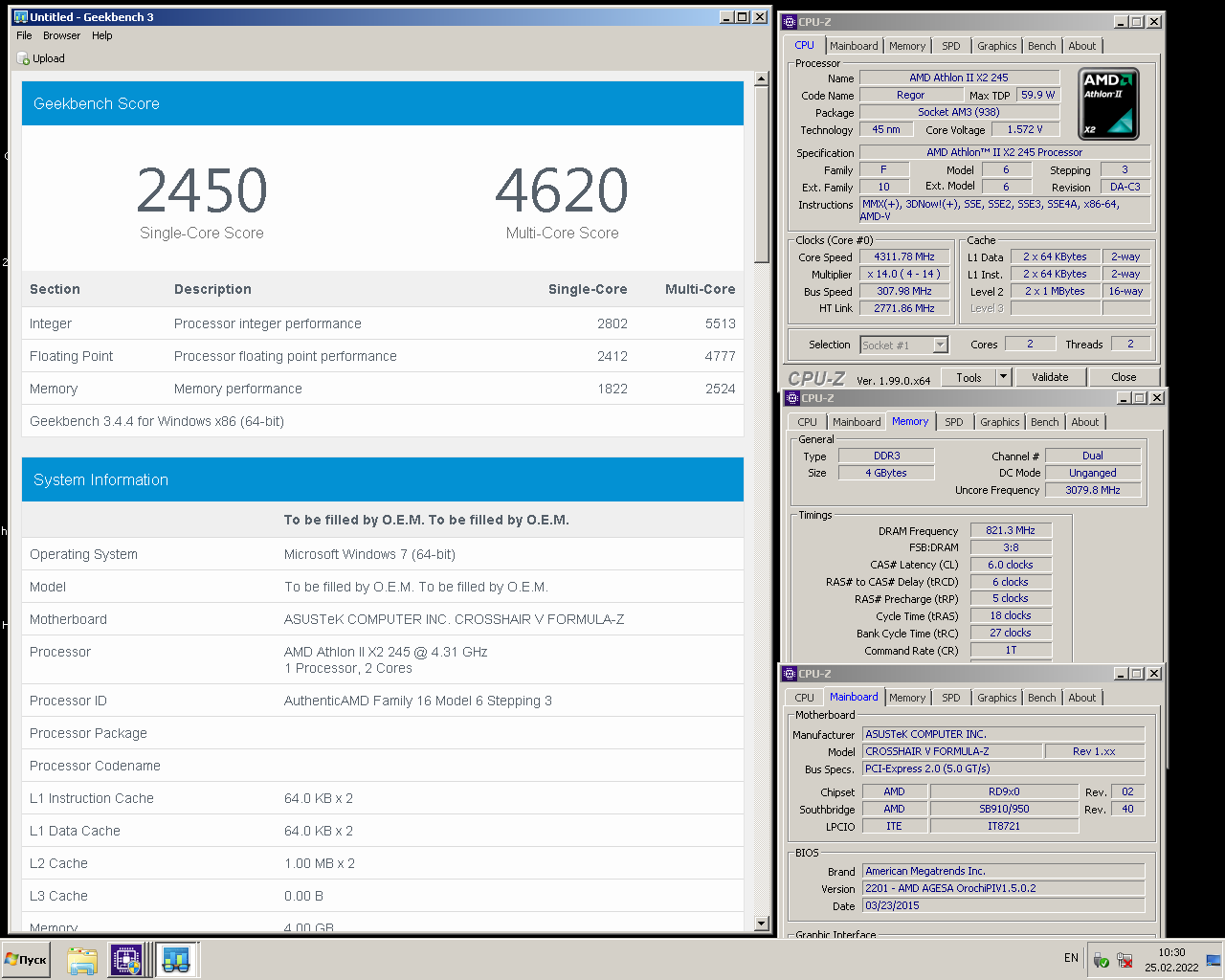Switch to About tab in top CPU-Z window
Viewport: 1225px width, 980px height.
click(1082, 46)
